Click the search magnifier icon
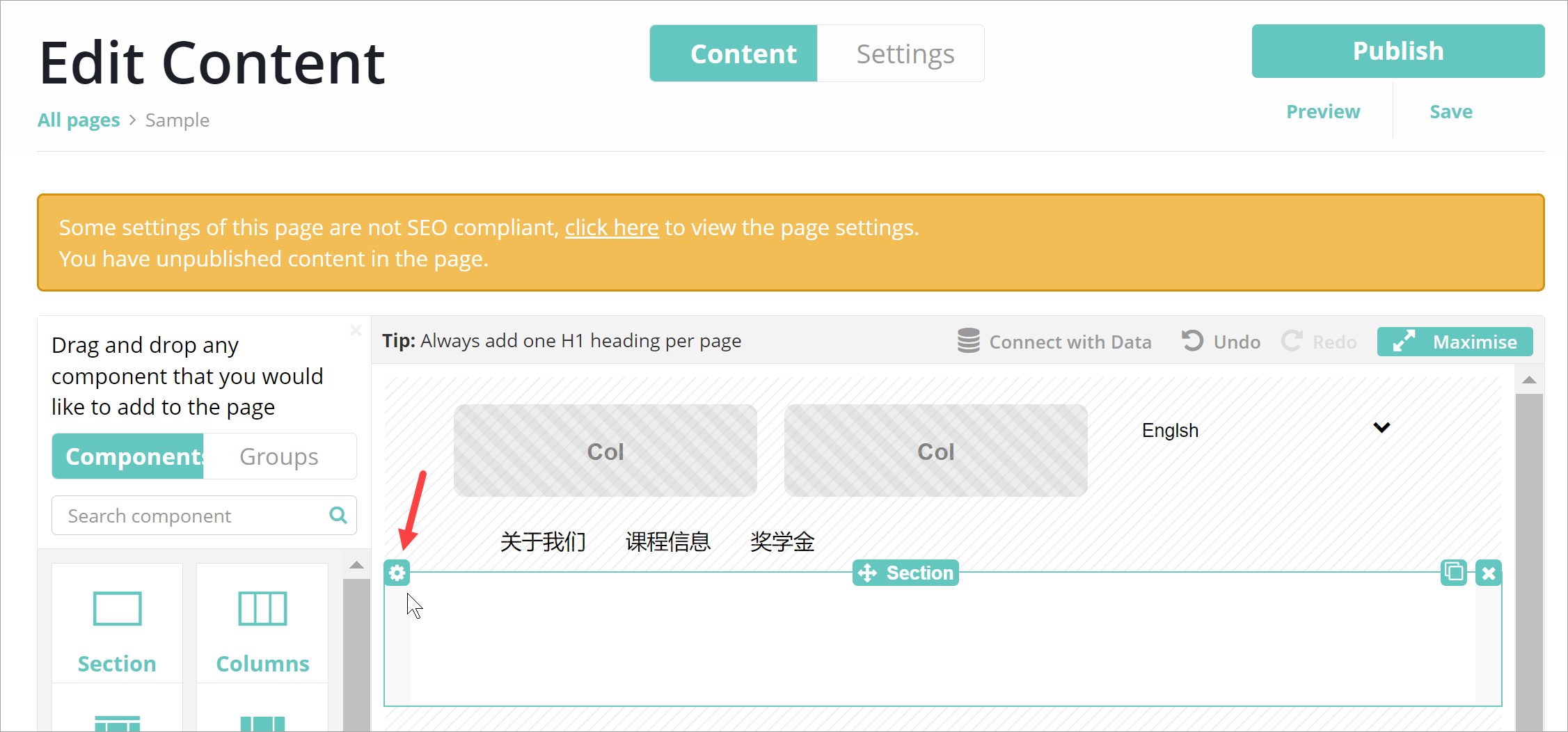Viewport: 1568px width, 732px height. click(x=338, y=515)
